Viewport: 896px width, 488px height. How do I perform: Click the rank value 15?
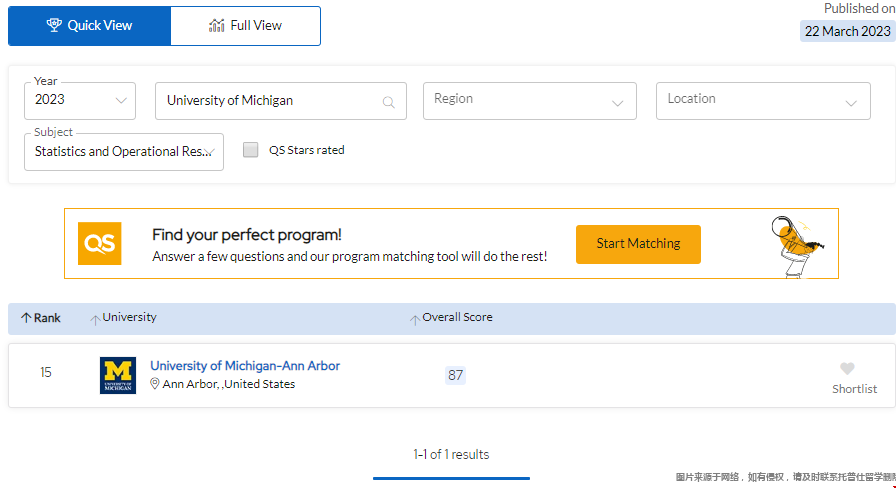[46, 373]
